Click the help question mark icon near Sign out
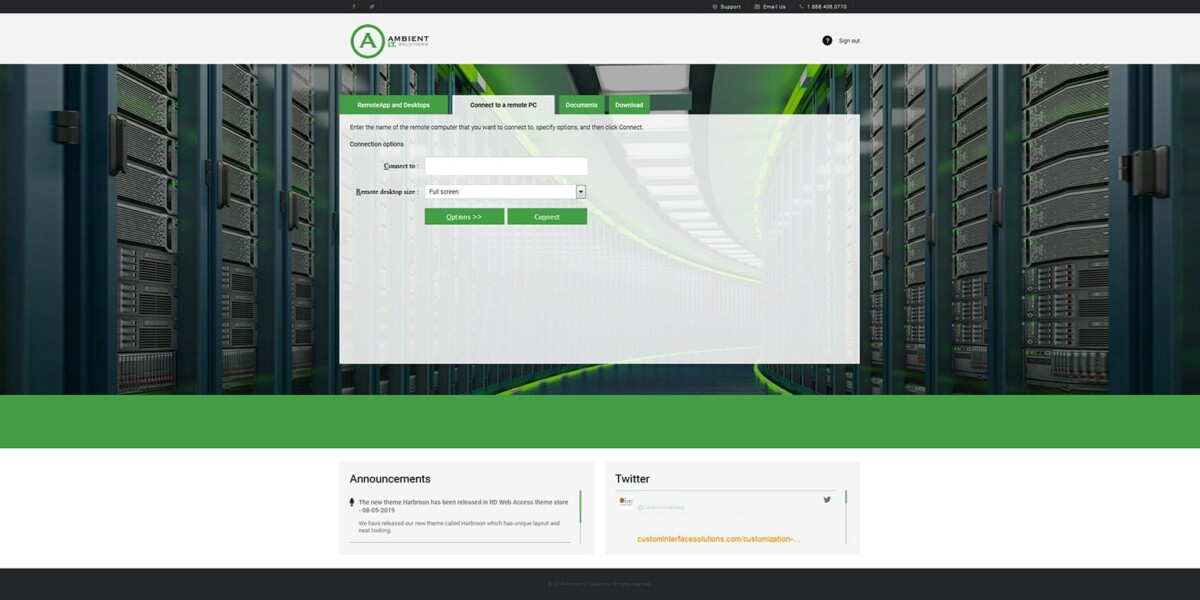The image size is (1200, 600). coord(826,40)
